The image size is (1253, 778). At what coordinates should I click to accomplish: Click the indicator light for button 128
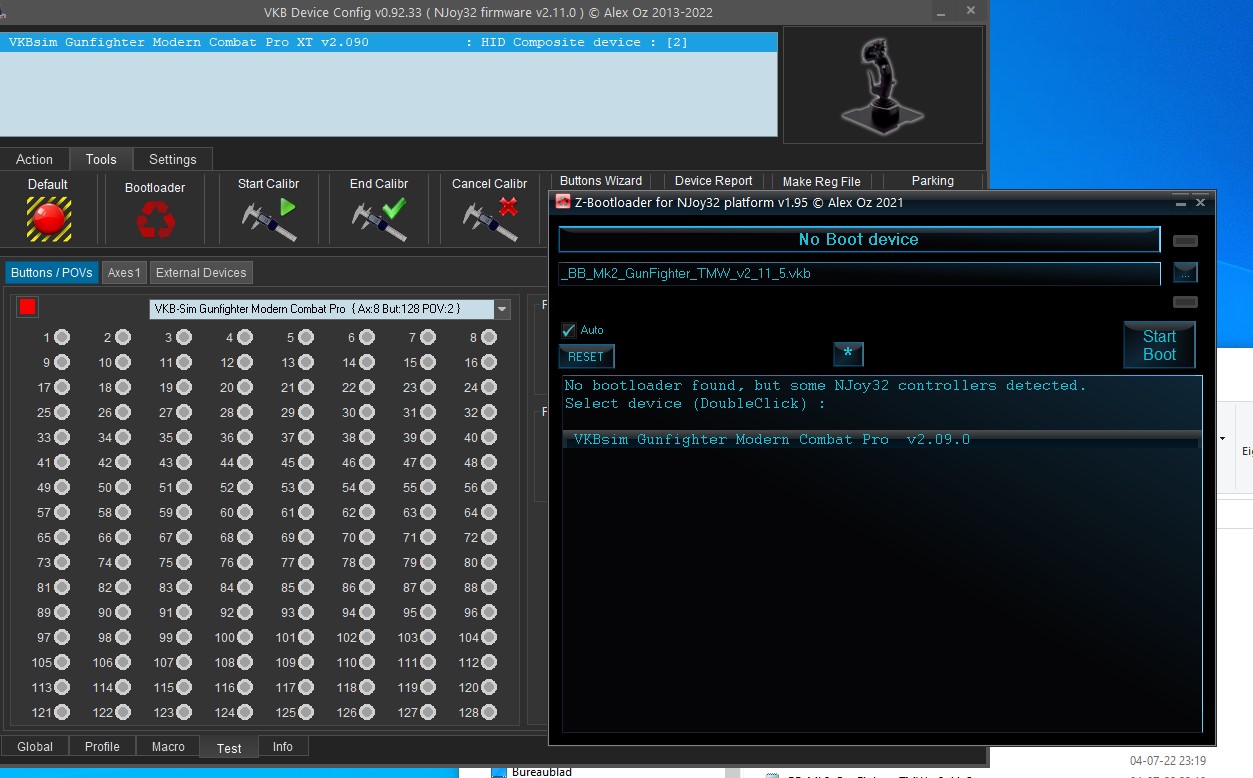(x=489, y=713)
